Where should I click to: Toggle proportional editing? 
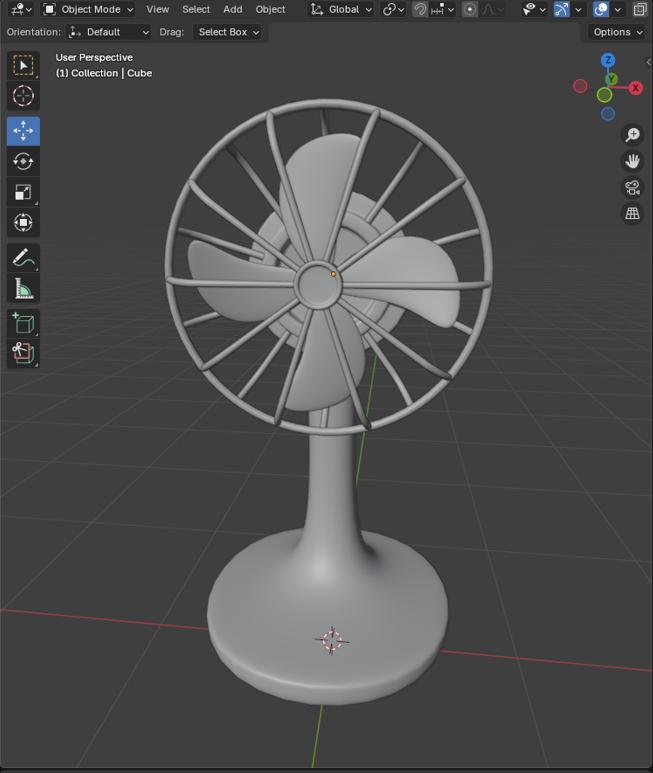[470, 9]
